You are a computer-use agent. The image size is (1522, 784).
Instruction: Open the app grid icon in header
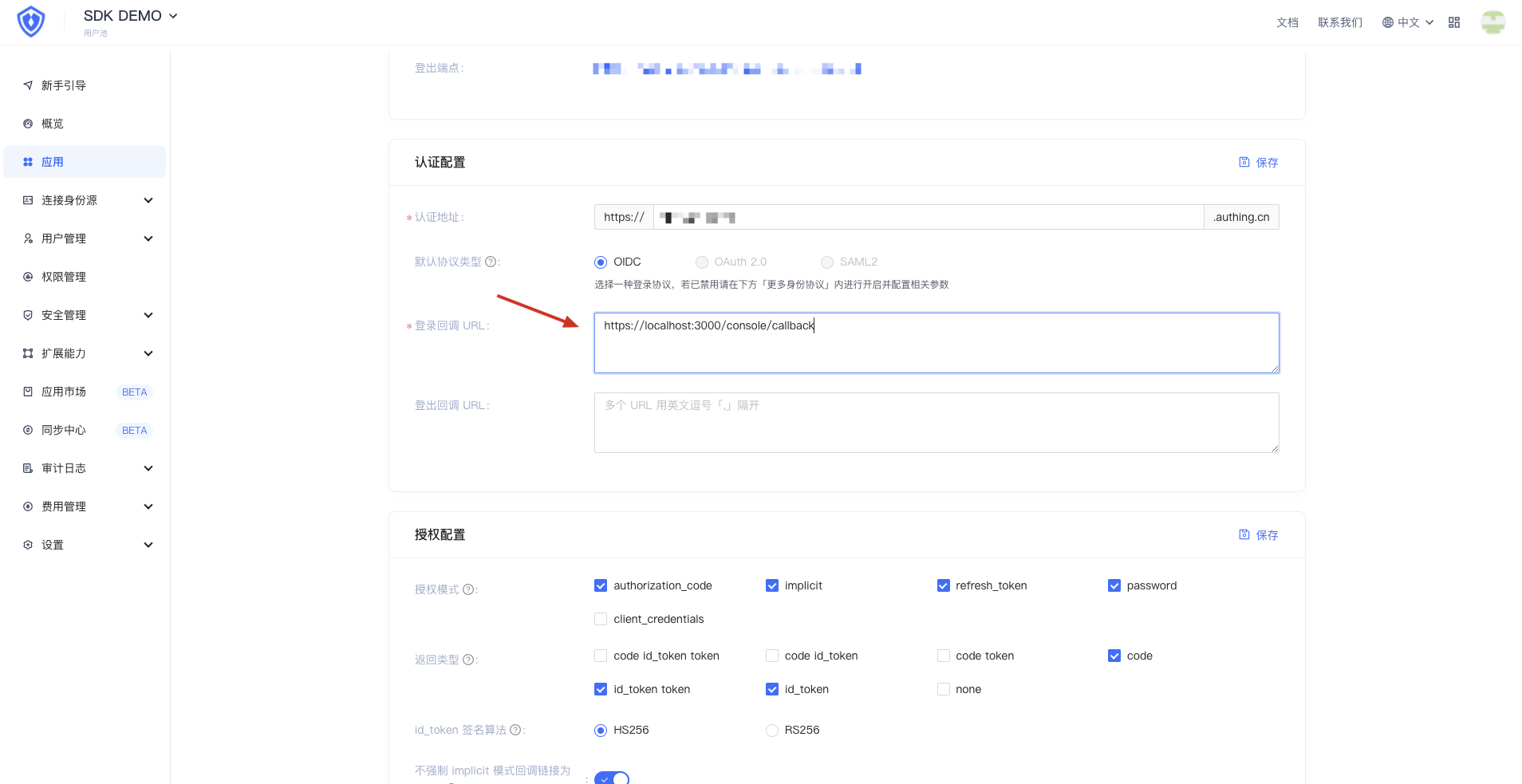point(1454,22)
